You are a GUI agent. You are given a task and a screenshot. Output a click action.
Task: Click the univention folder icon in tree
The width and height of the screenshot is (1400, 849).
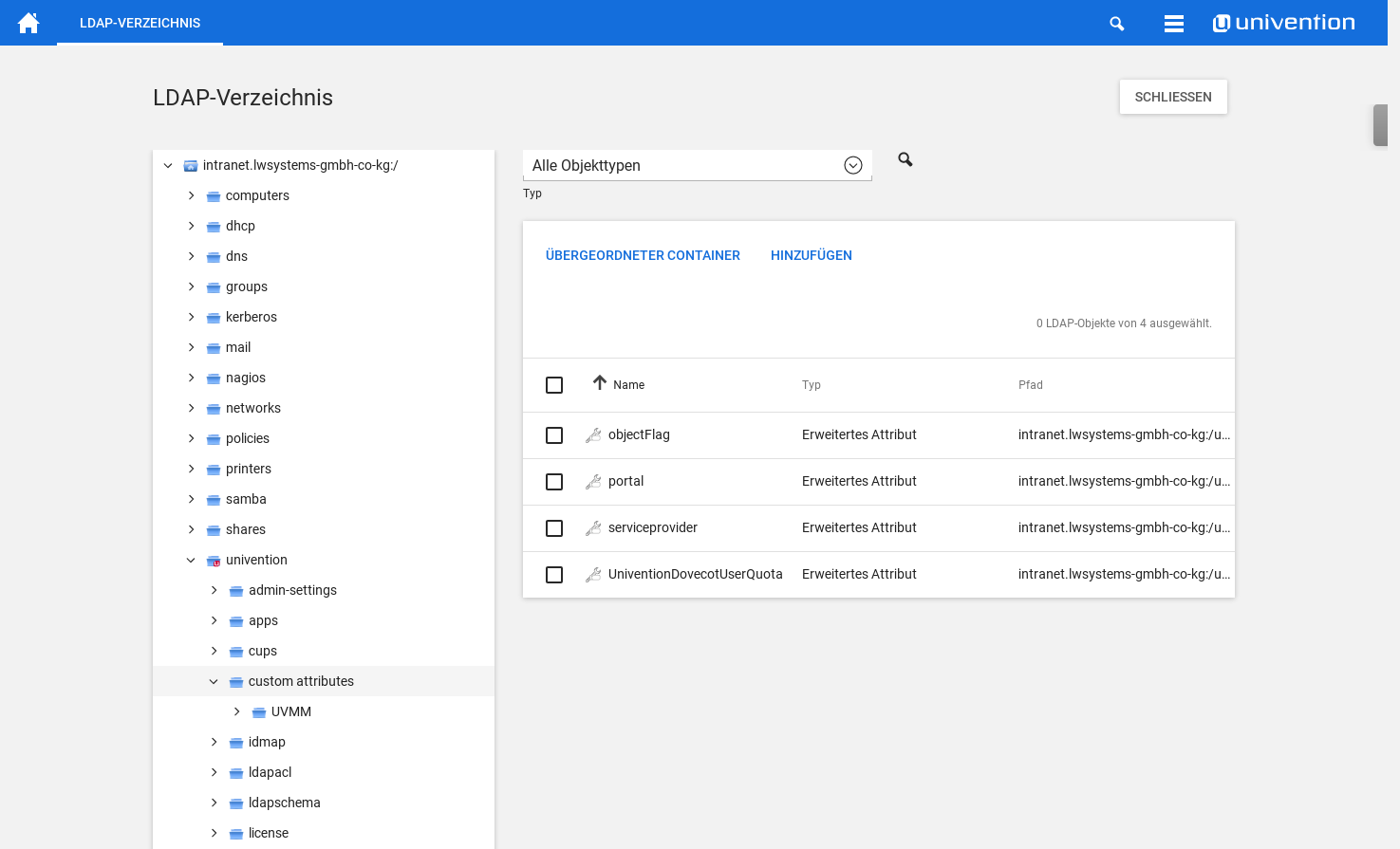pyautogui.click(x=214, y=561)
